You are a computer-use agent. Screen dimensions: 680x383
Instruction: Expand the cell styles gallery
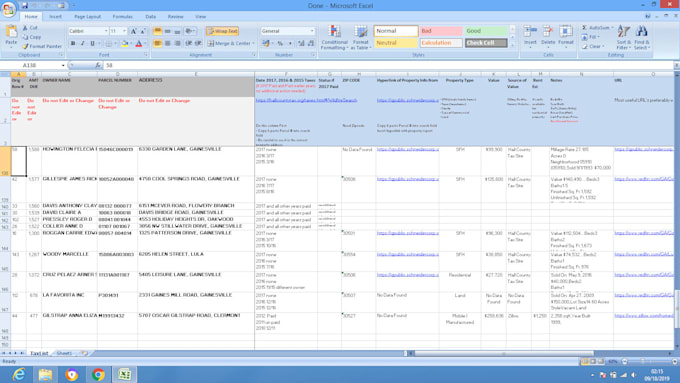[x=512, y=45]
